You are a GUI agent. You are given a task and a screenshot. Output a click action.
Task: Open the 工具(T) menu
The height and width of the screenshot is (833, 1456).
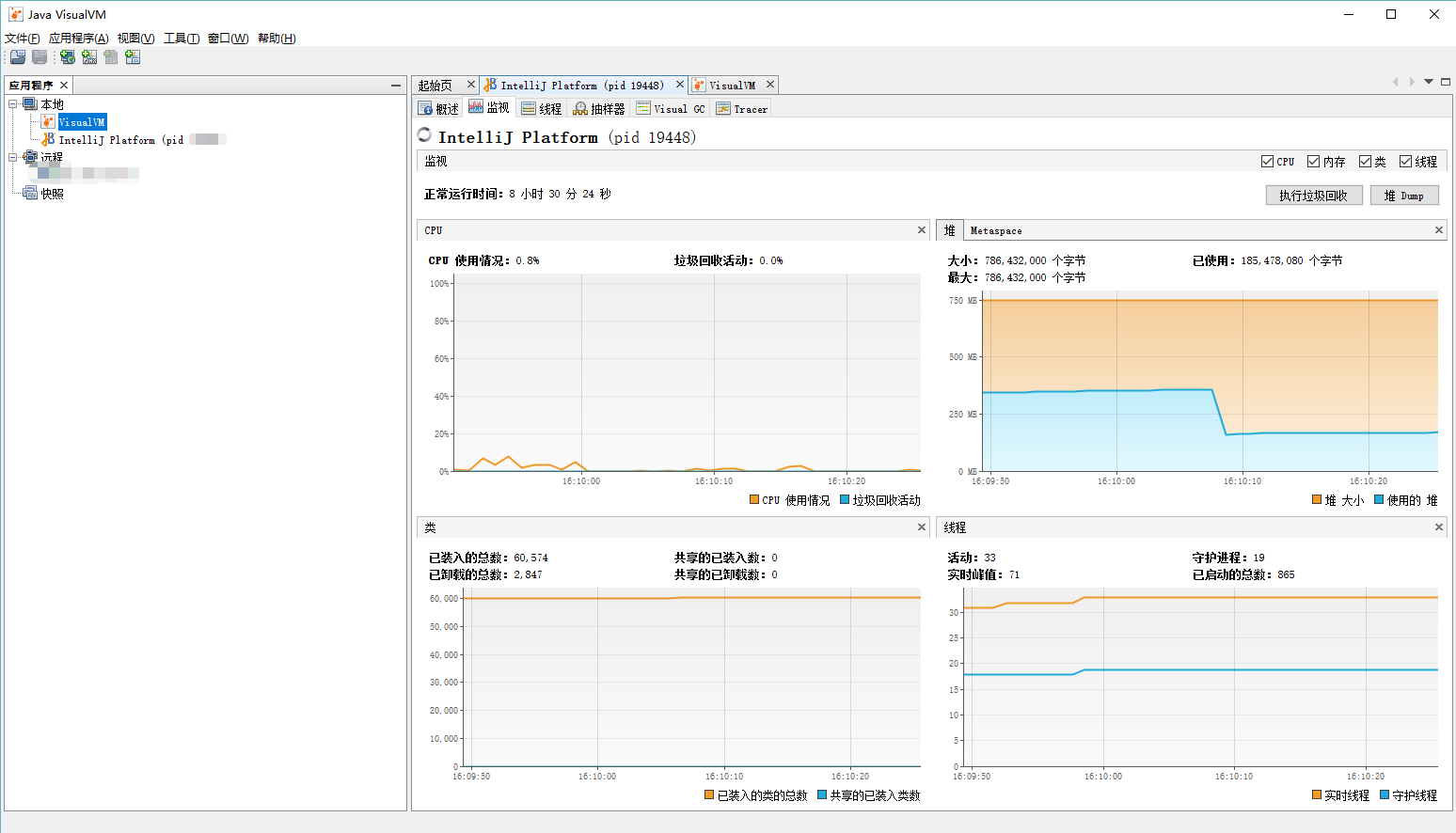182,39
